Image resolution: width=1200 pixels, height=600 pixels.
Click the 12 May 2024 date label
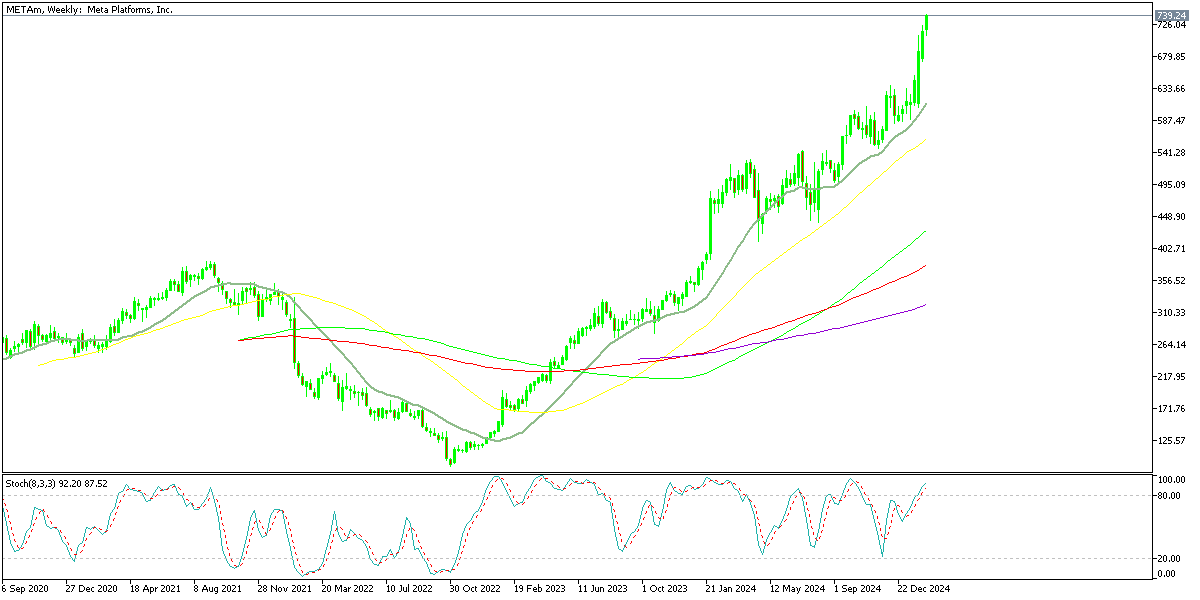[796, 589]
